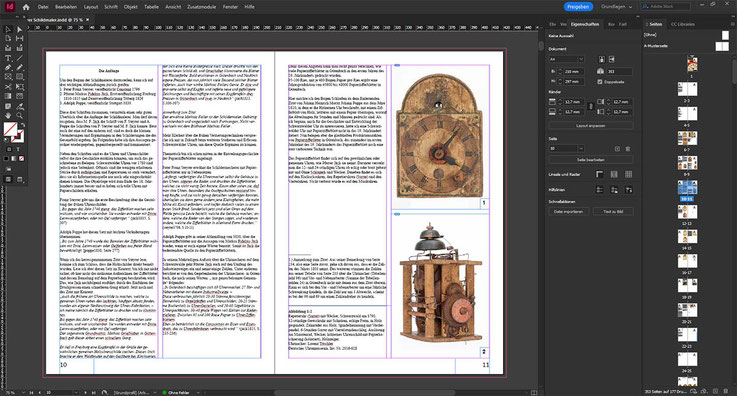
Task: Select the Scissors tool
Action: [x=8, y=86]
